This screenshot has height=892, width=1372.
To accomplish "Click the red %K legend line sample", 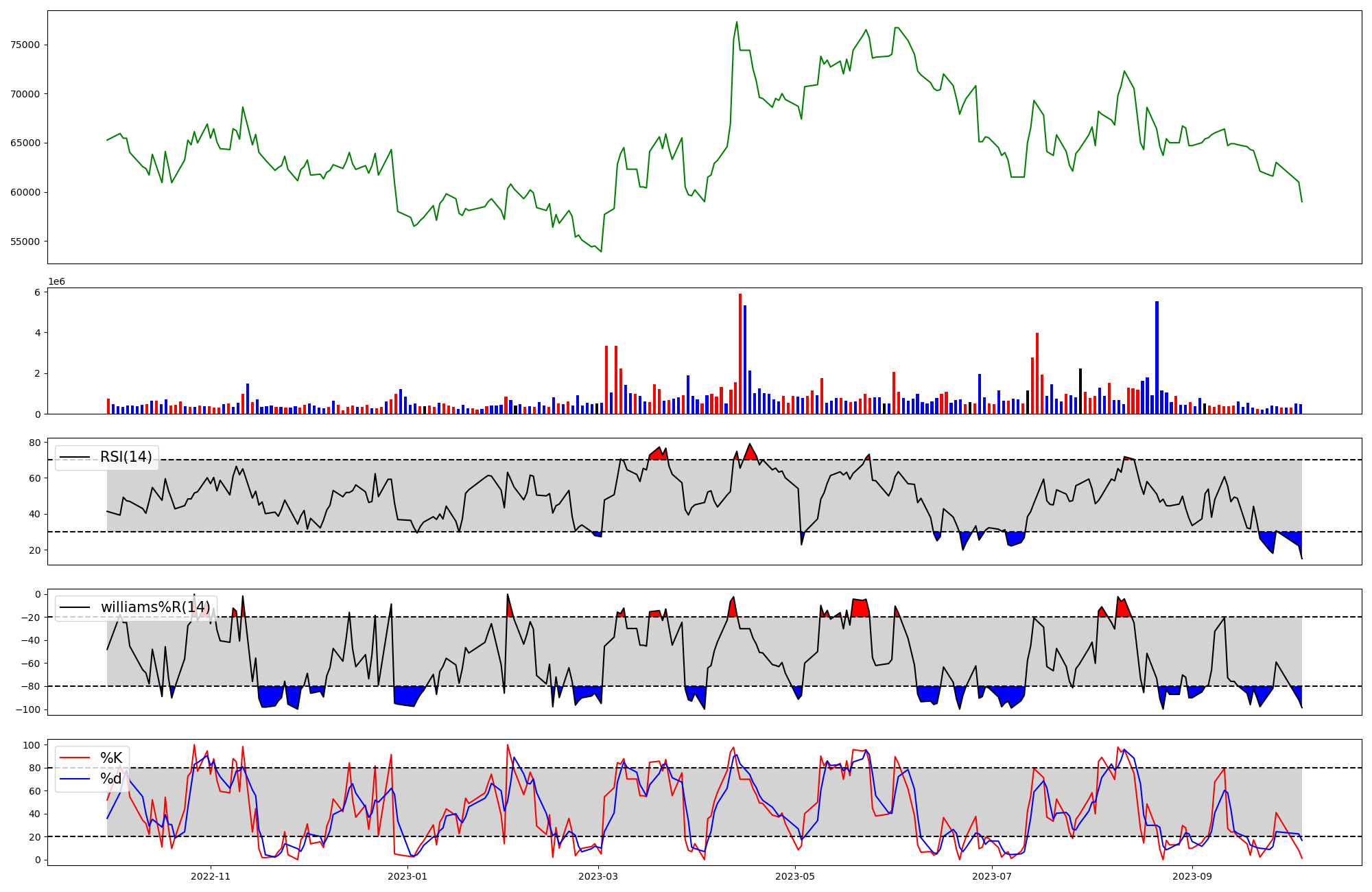I will [75, 758].
